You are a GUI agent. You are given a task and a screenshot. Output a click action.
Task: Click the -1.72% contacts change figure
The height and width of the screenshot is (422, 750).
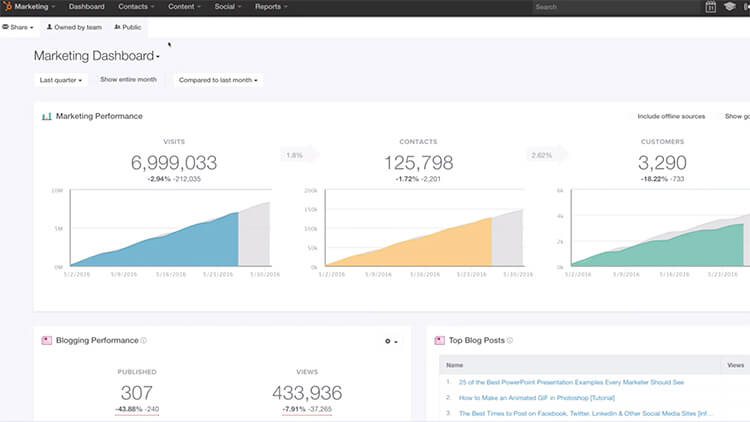pos(407,179)
